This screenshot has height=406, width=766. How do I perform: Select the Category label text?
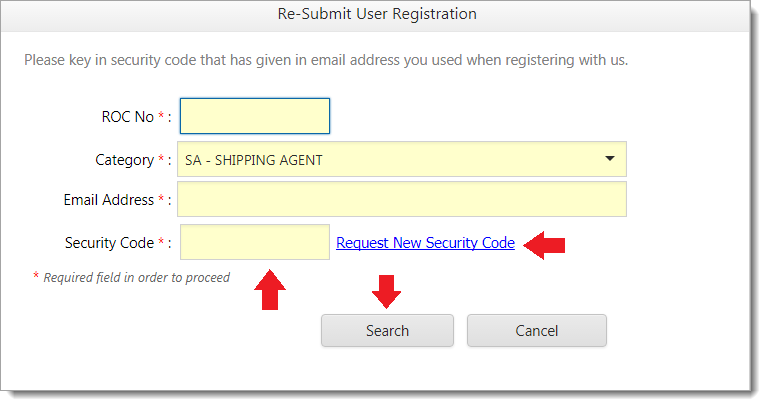pos(125,160)
